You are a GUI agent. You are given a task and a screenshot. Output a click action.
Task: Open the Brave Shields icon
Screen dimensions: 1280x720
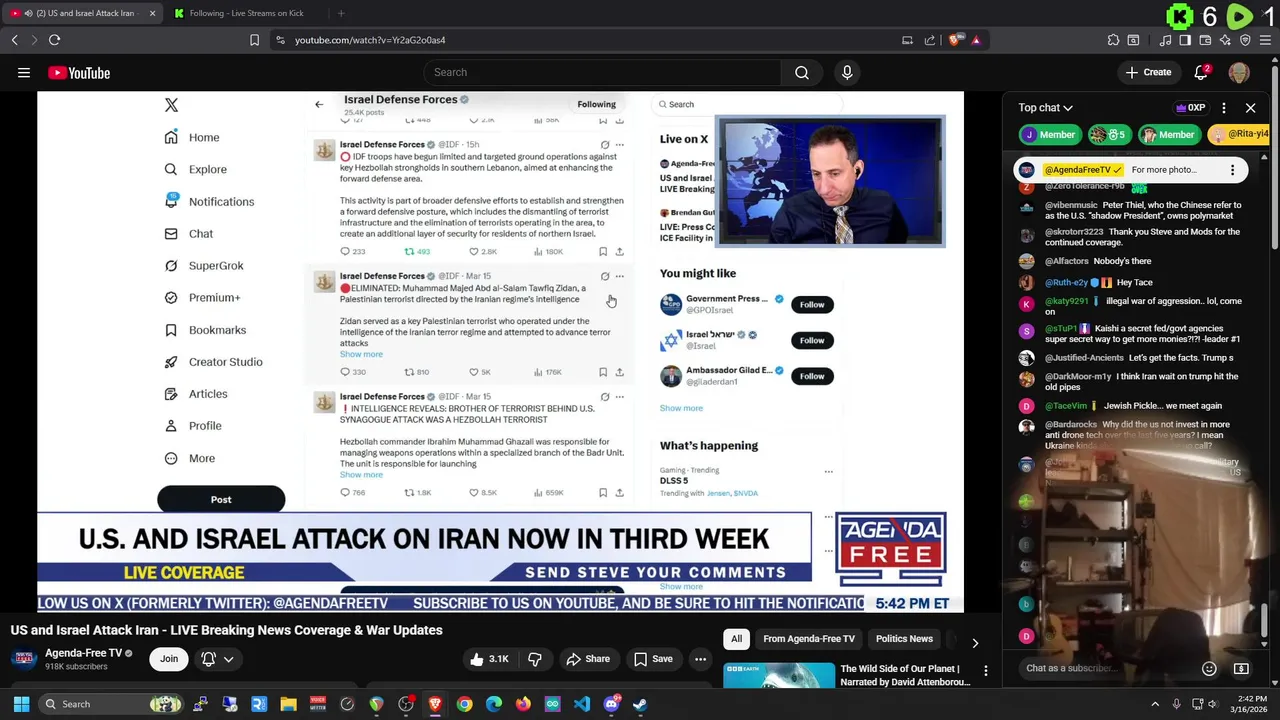(x=956, y=40)
